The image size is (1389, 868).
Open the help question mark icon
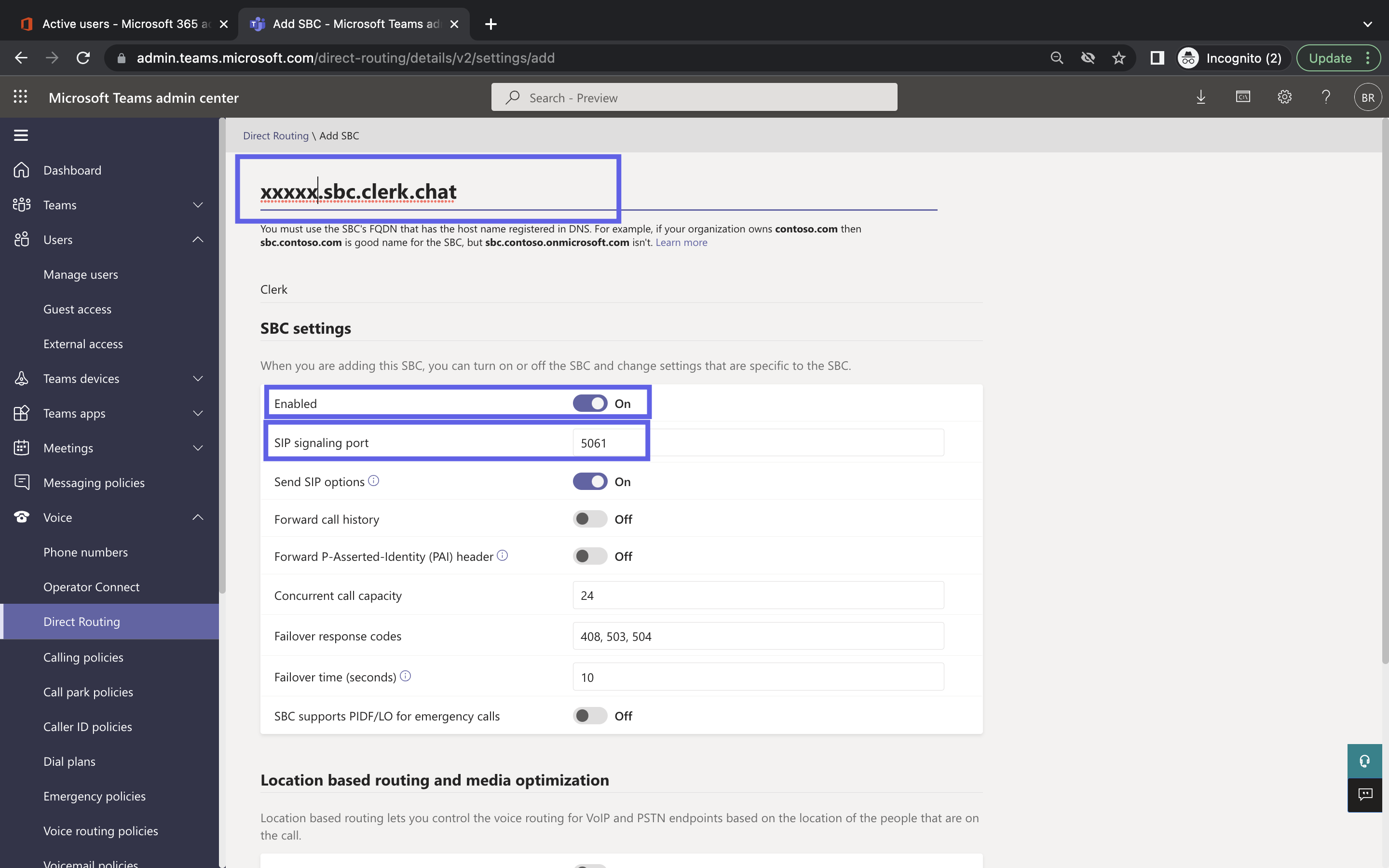[x=1326, y=97]
